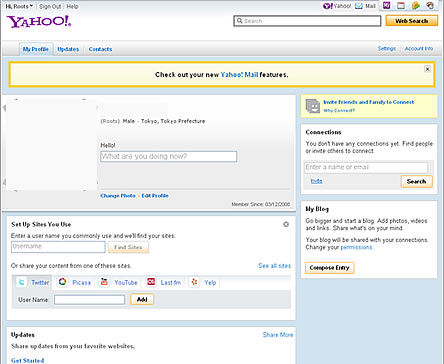
Task: Open the Set Up Sites gear icon
Action: click(x=286, y=224)
